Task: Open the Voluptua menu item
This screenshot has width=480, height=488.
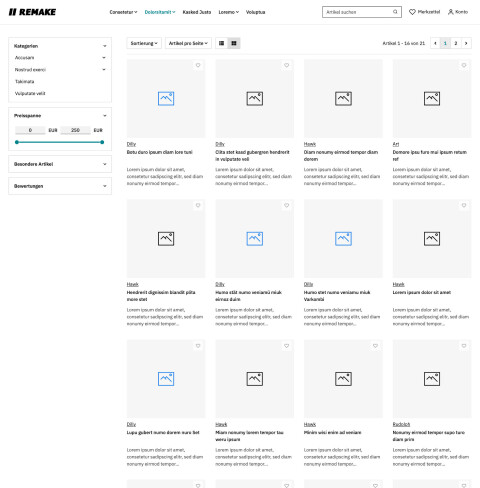Action: click(x=255, y=12)
